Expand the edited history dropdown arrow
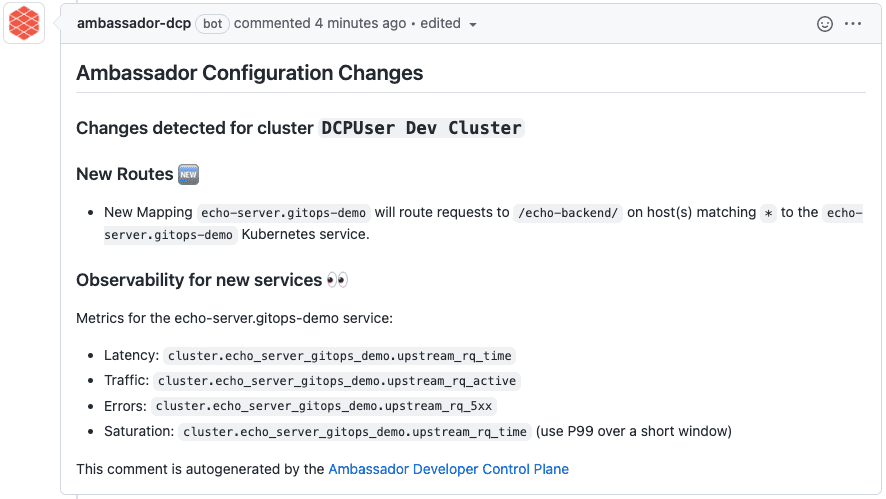Screen dimensions: 886x499 click(x=473, y=24)
